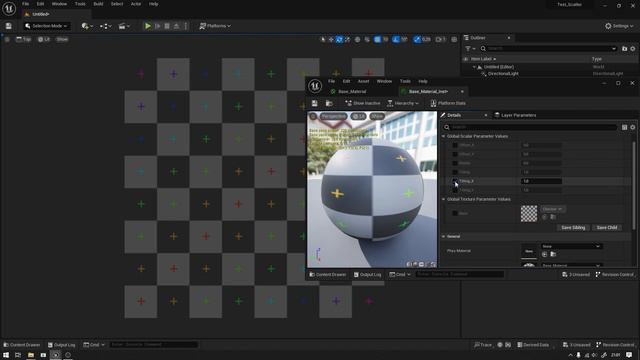The image size is (640, 360).
Task: Enable the fourth scalar parameter checkbox
Action: point(455,172)
